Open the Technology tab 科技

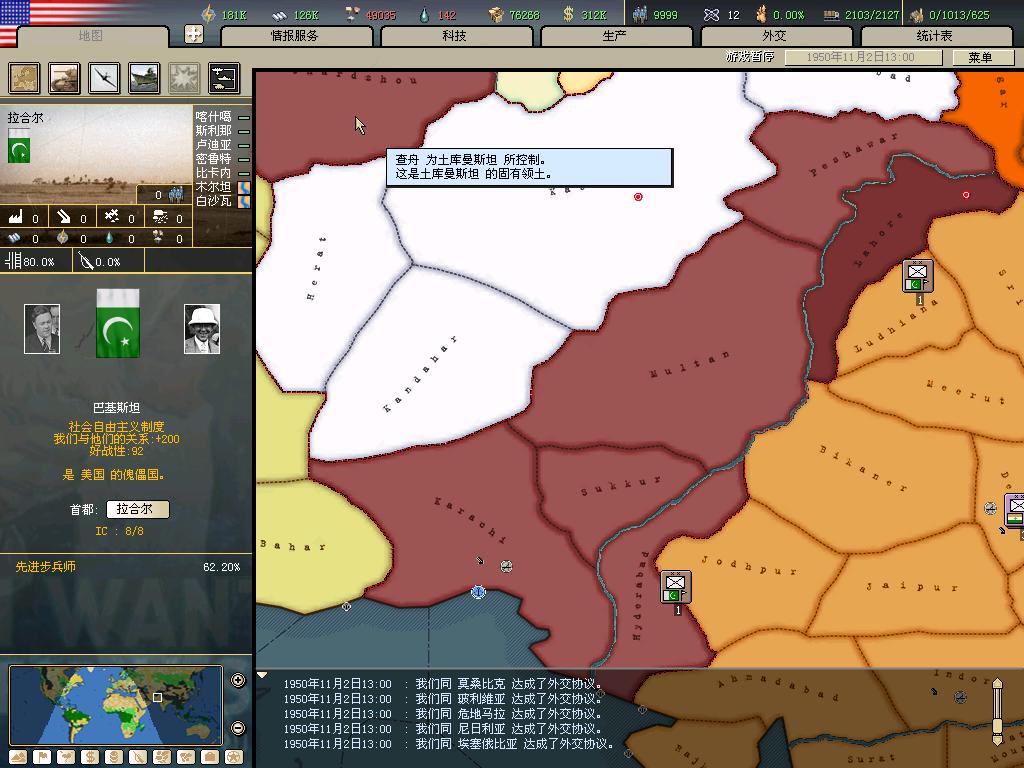(456, 36)
